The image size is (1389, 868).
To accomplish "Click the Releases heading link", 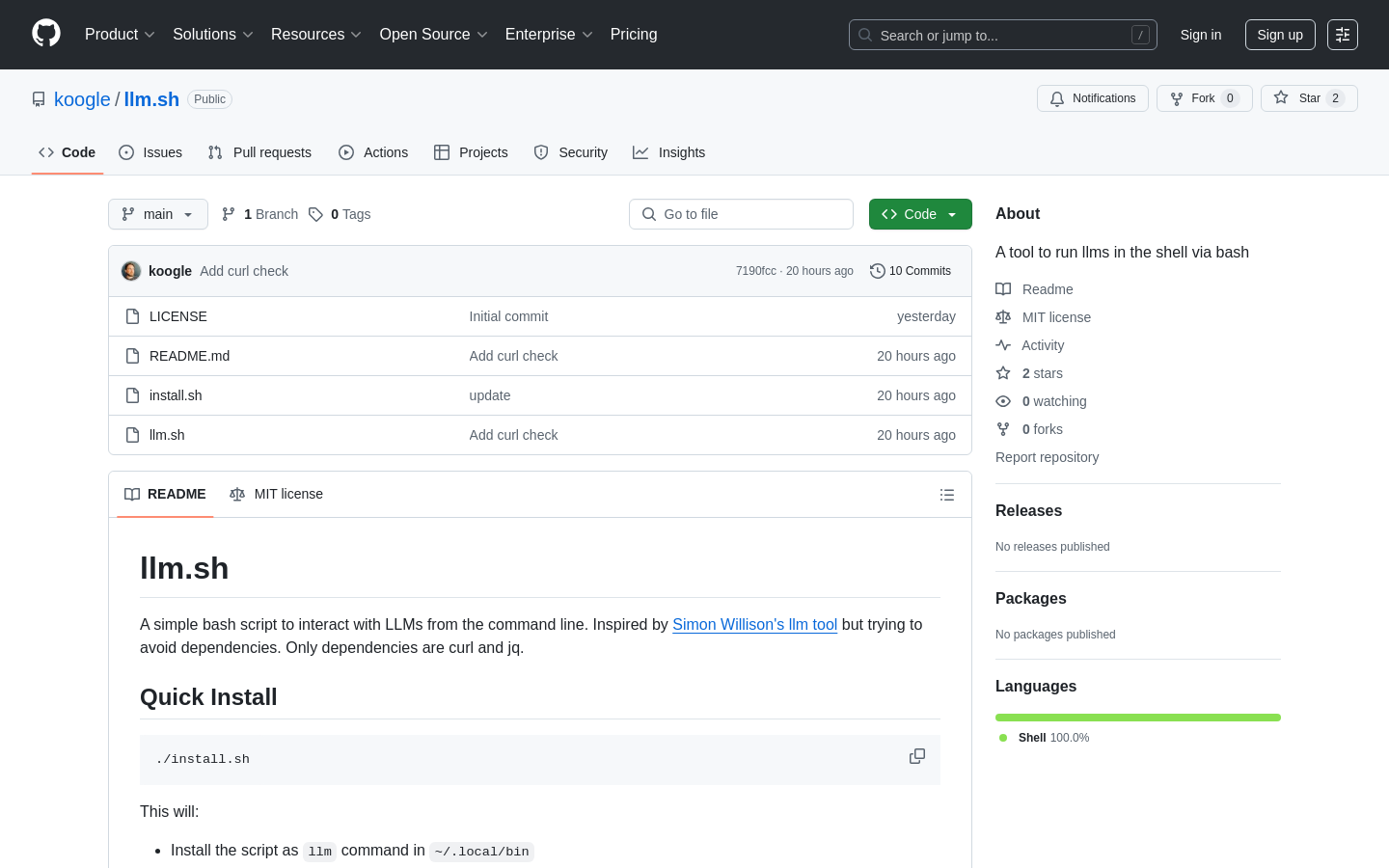I will click(1028, 511).
